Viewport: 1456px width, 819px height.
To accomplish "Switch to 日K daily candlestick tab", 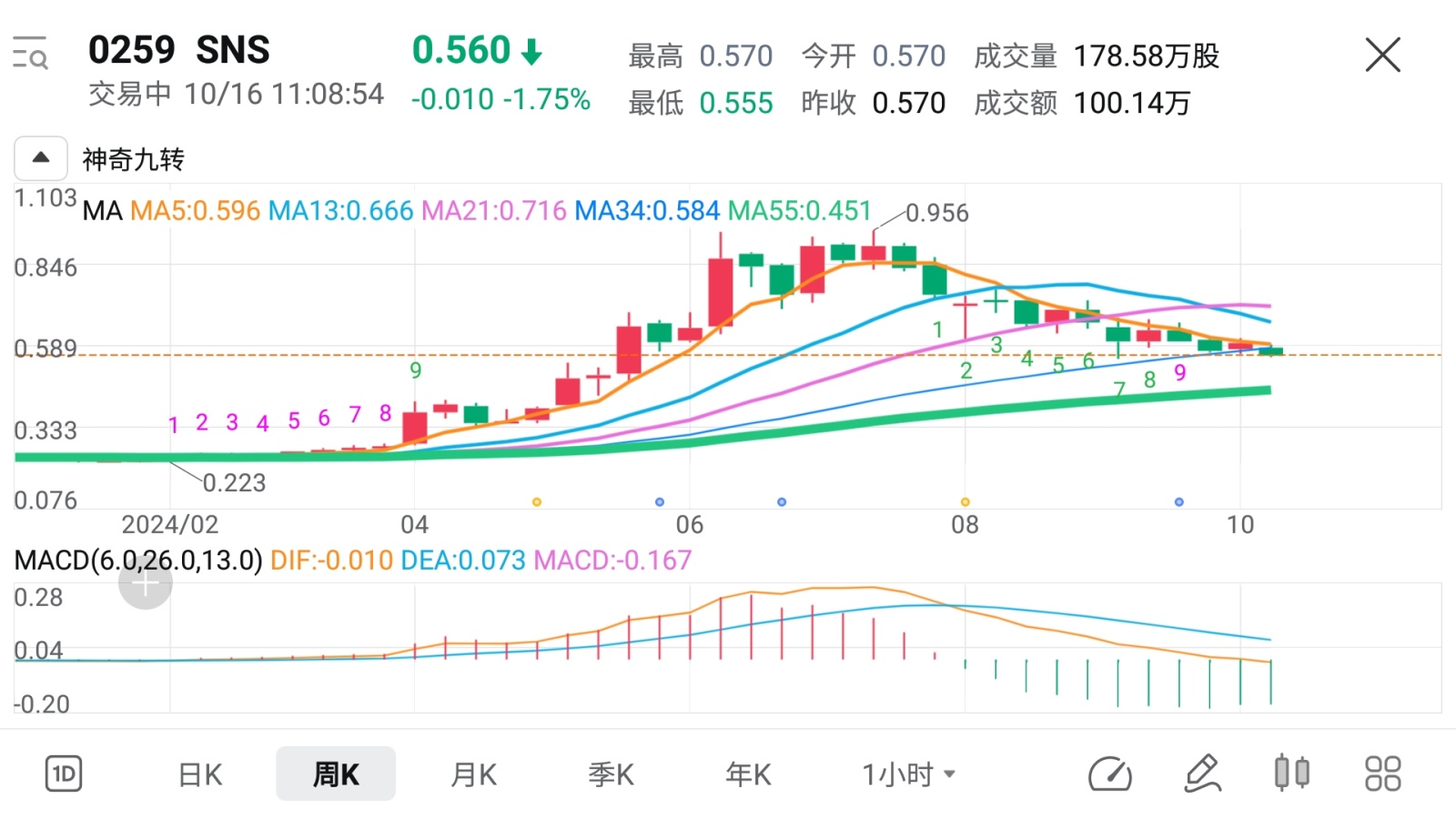I will (199, 774).
